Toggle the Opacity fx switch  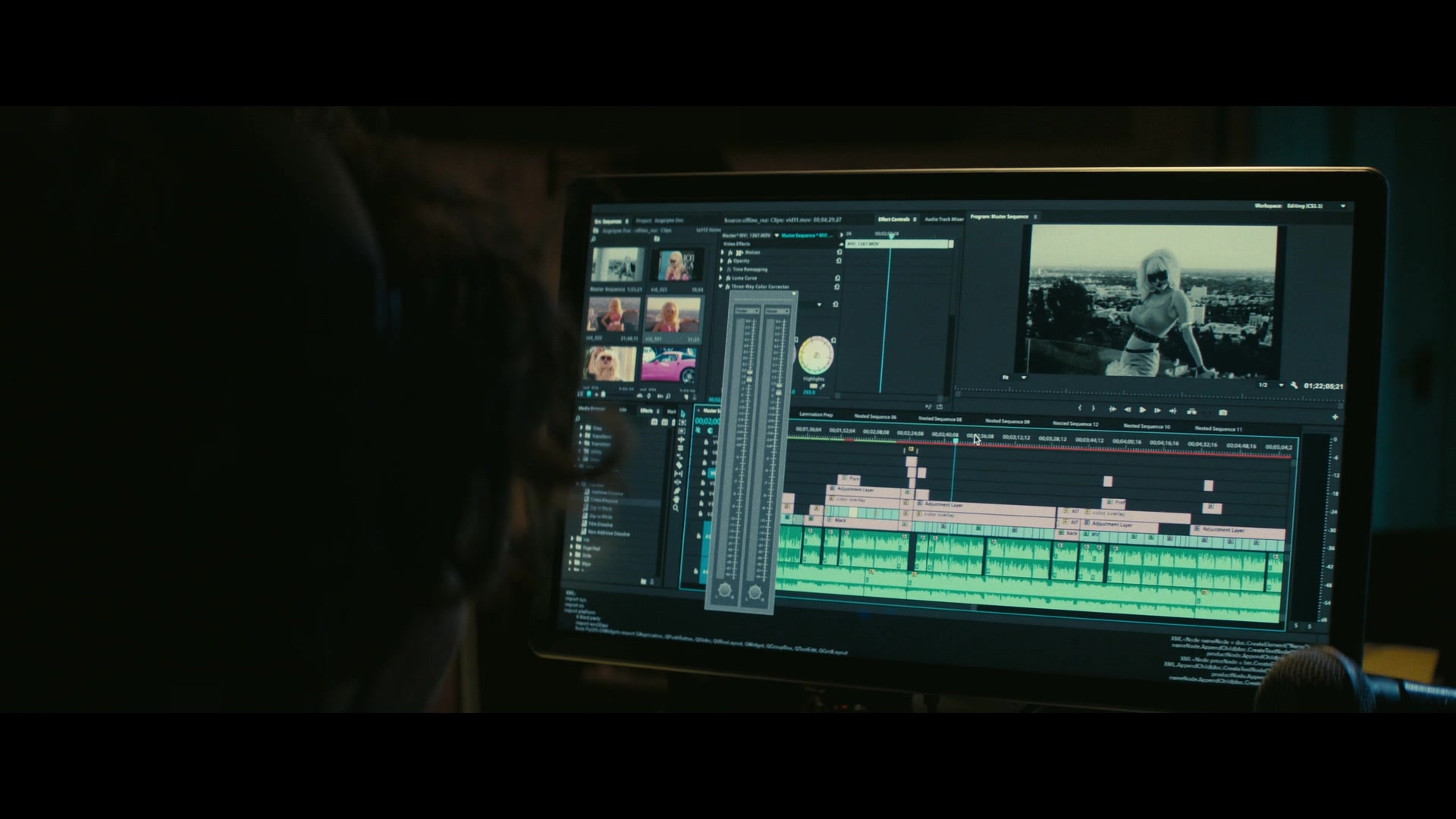pos(730,261)
